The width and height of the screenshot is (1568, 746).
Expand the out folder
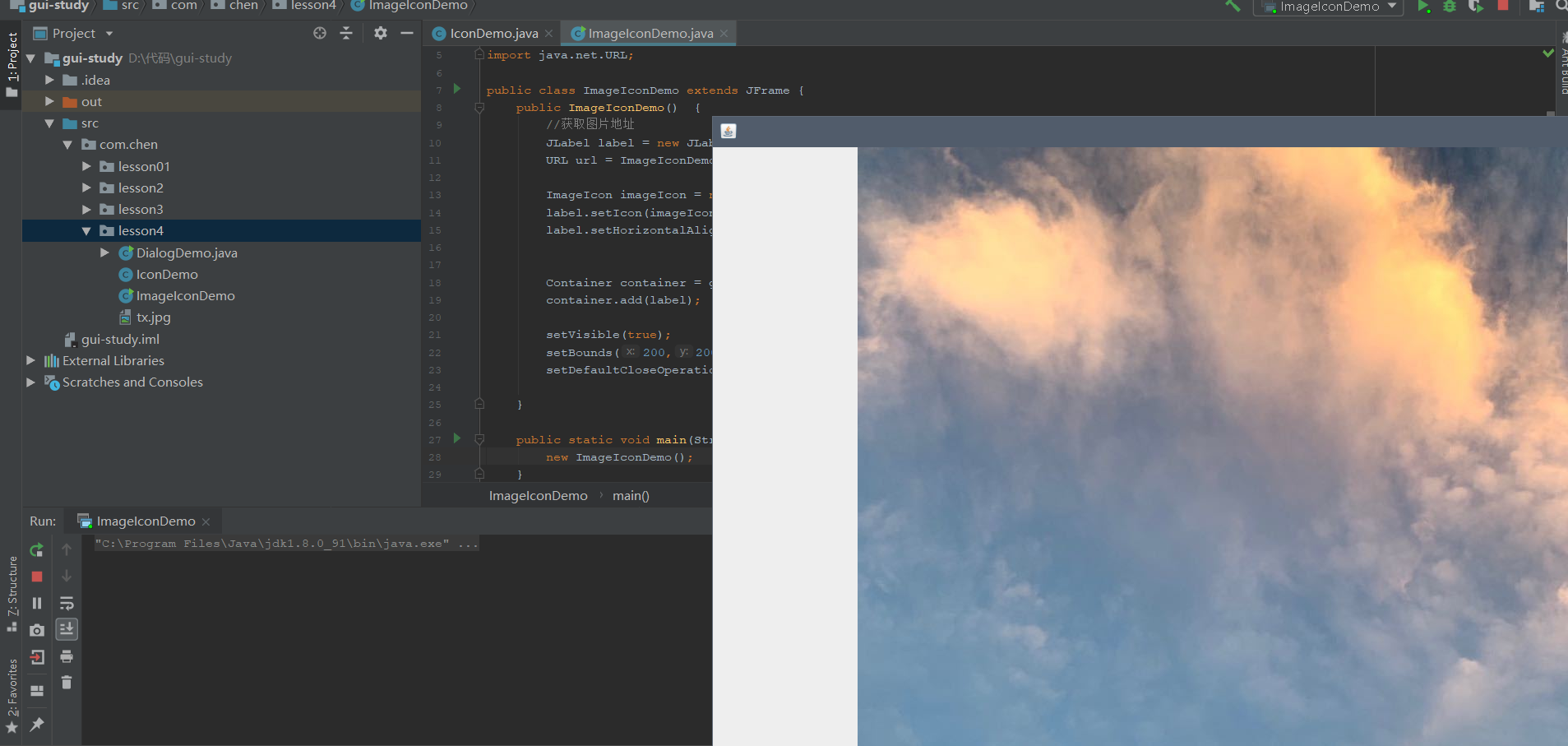49,101
